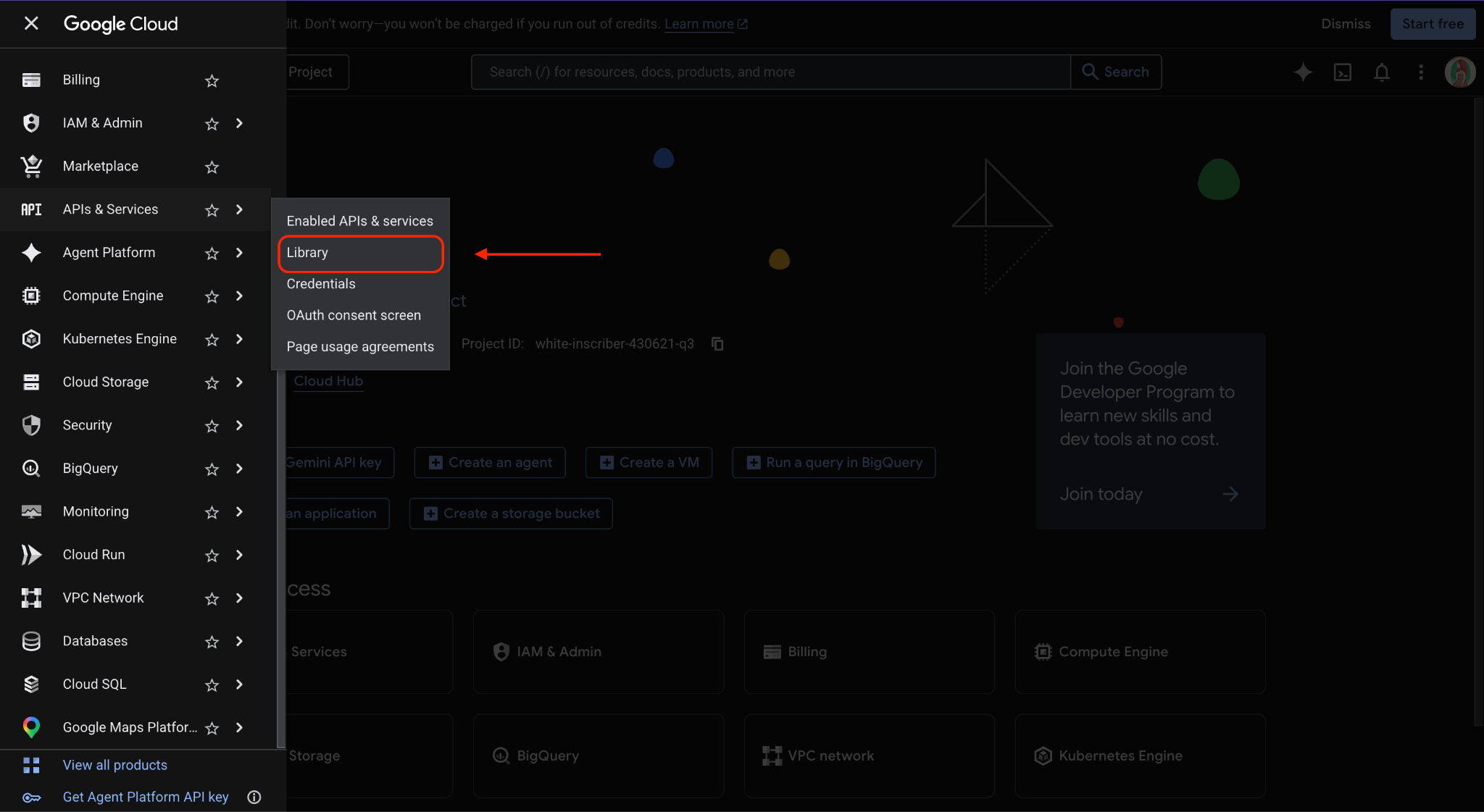
Task: Pin IAM & Admin with its star
Action: point(212,124)
